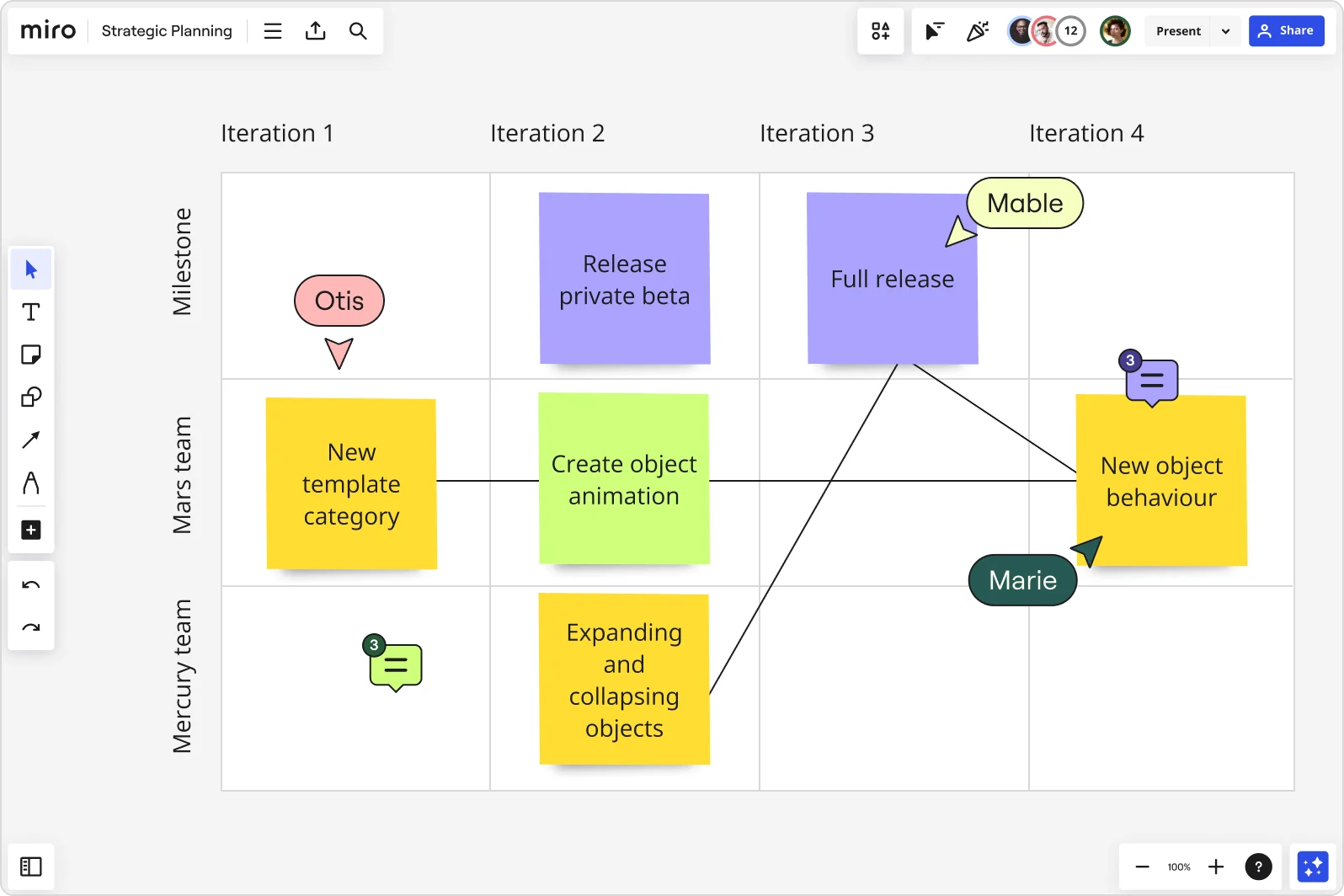Screen dimensions: 1344x896
Task: Click the Undo arrow
Action: click(x=31, y=585)
